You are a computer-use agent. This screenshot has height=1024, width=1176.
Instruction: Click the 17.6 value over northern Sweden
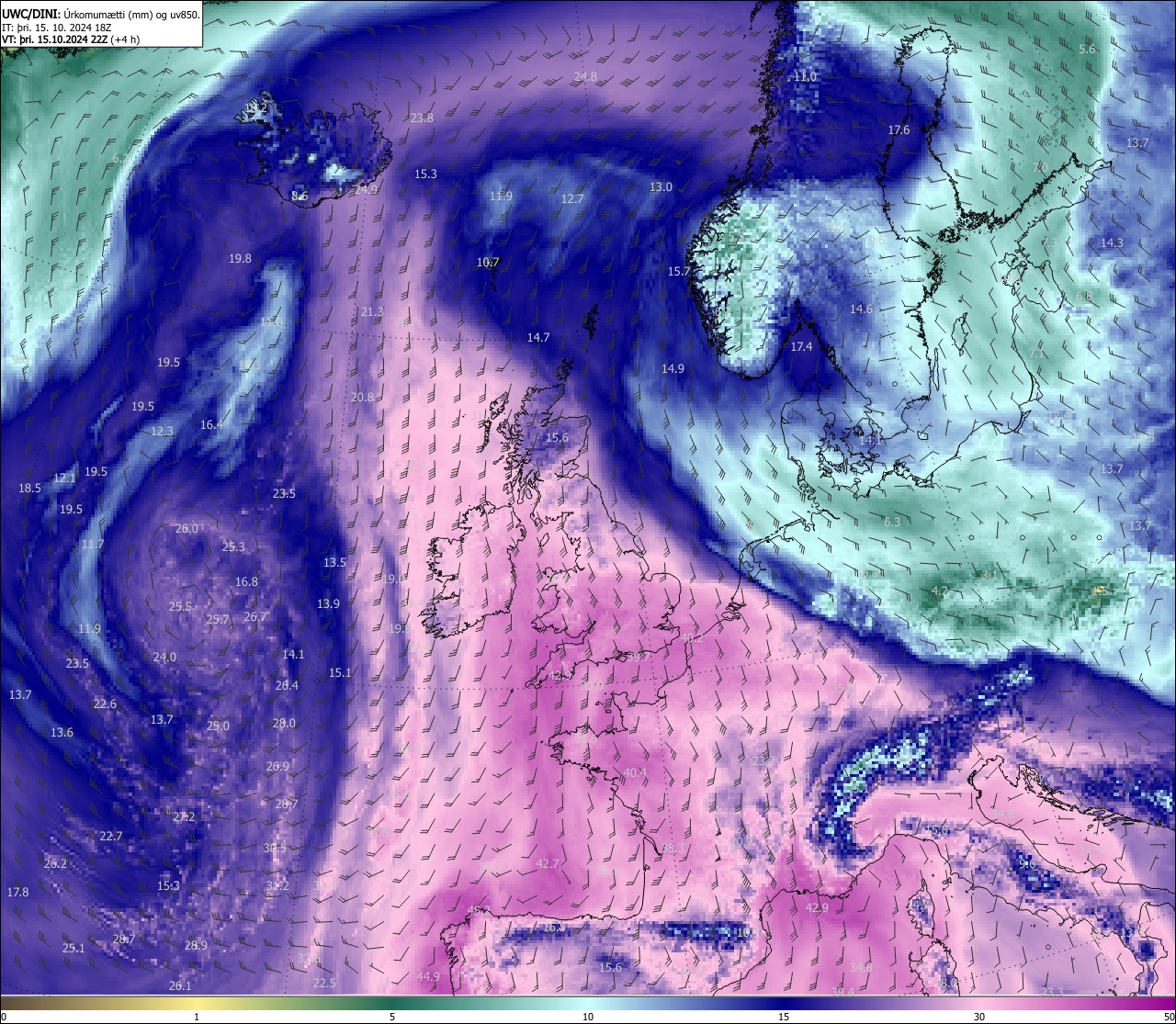899,129
